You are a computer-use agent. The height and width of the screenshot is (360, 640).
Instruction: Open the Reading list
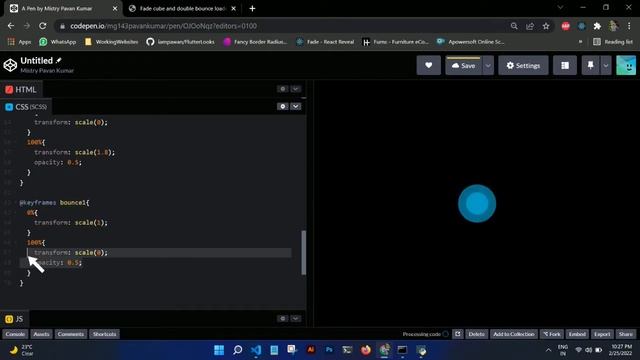[x=613, y=42]
